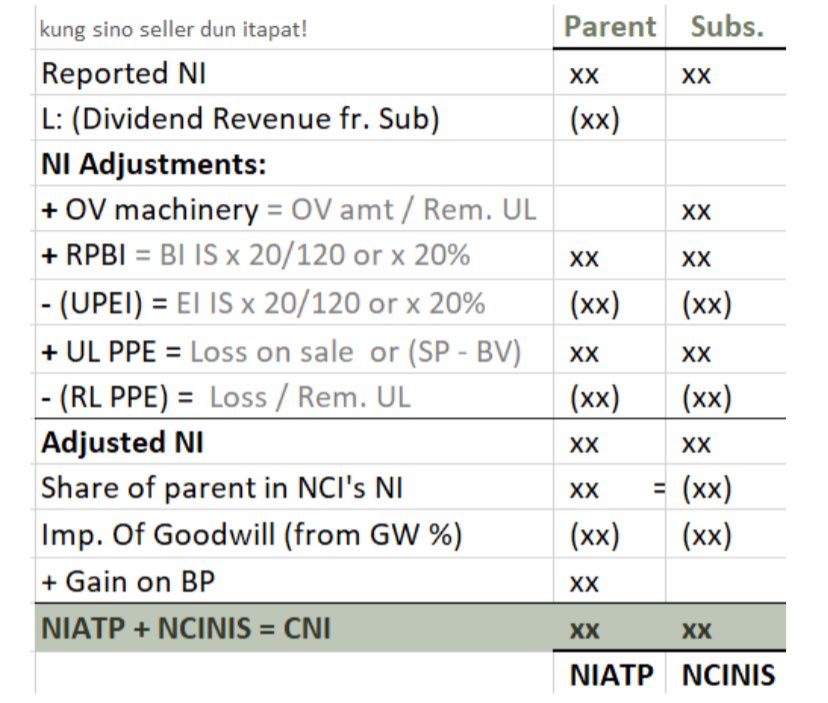Select Parent xx in the CNI total row
Viewport: 828px width, 703px height.
[x=609, y=629]
